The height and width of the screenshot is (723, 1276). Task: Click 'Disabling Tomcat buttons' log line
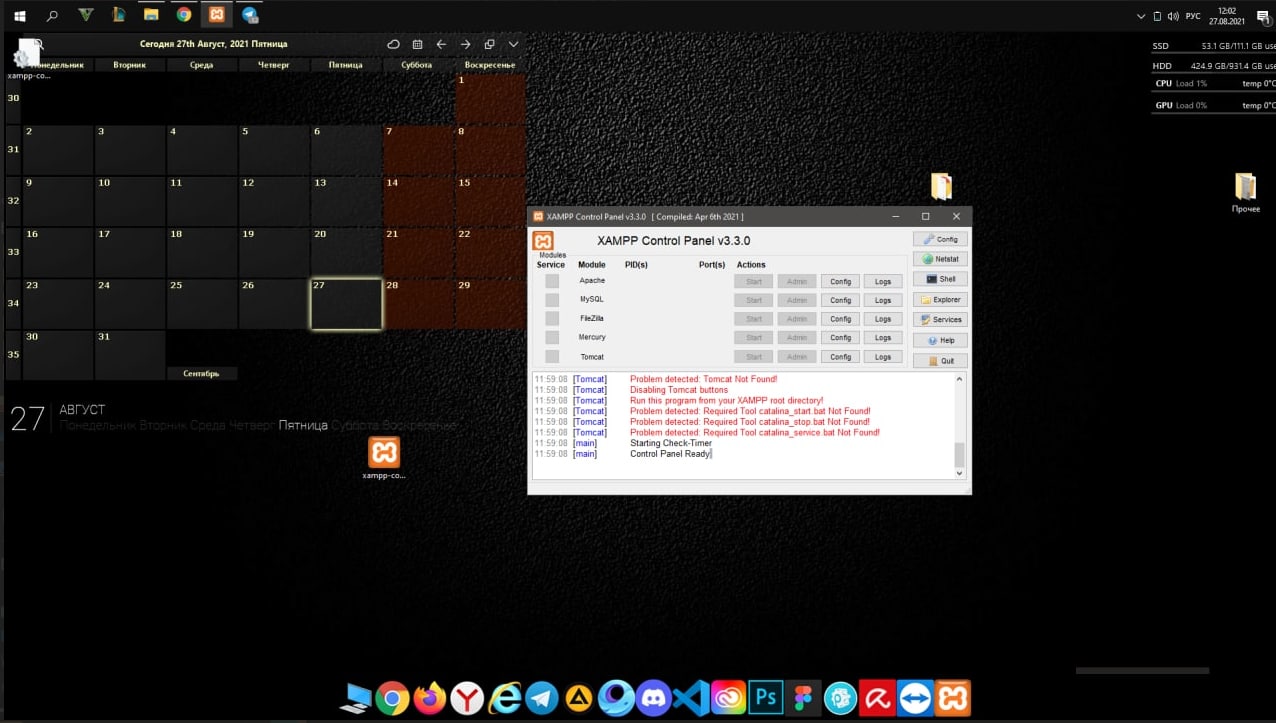coord(679,390)
